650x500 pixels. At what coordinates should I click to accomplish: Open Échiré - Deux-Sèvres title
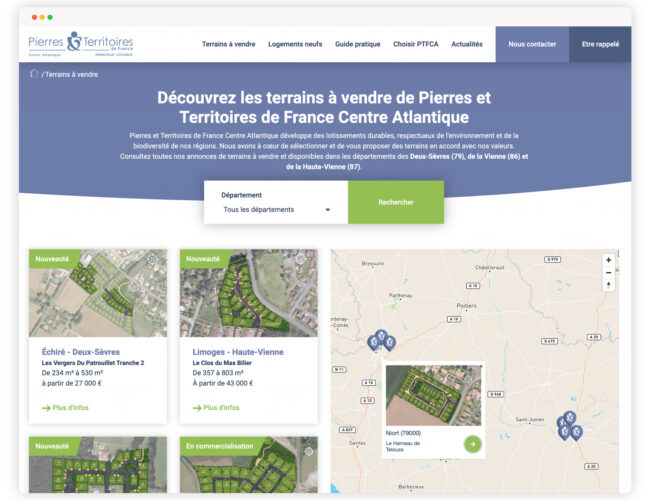click(x=81, y=352)
